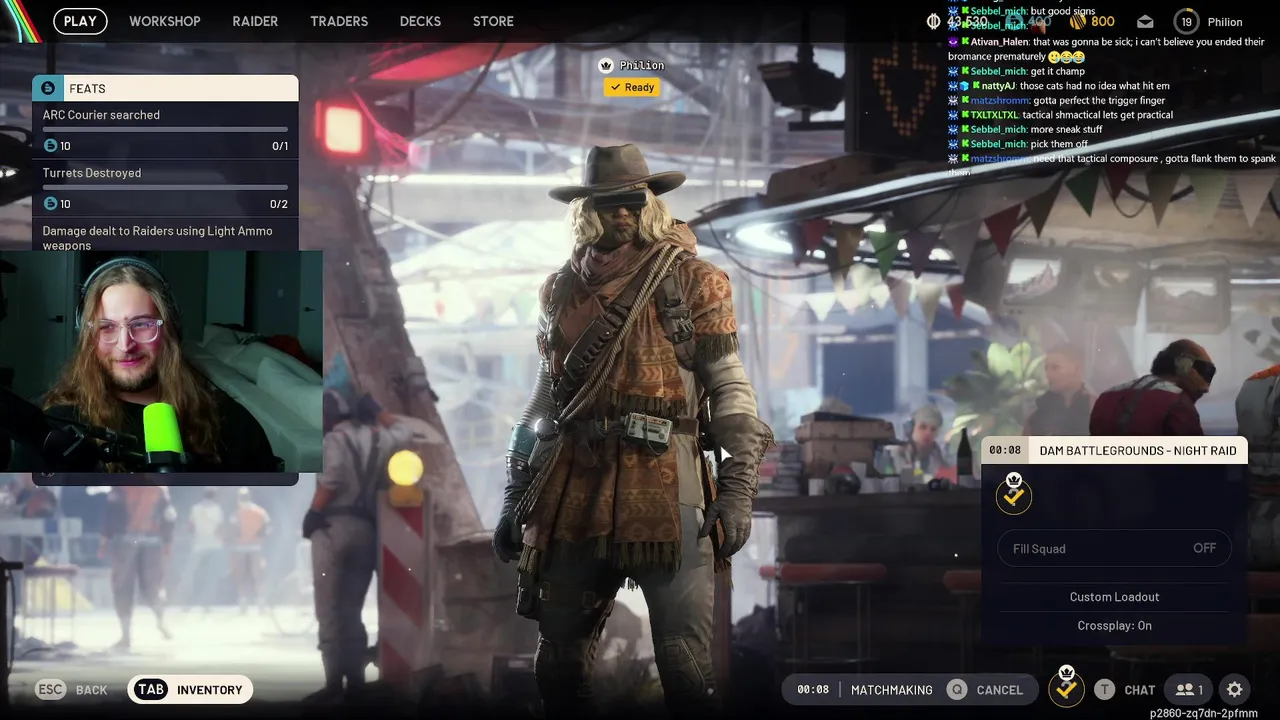Open Custom Loadout selection
Screen dimensions: 1280x720
pos(1114,597)
